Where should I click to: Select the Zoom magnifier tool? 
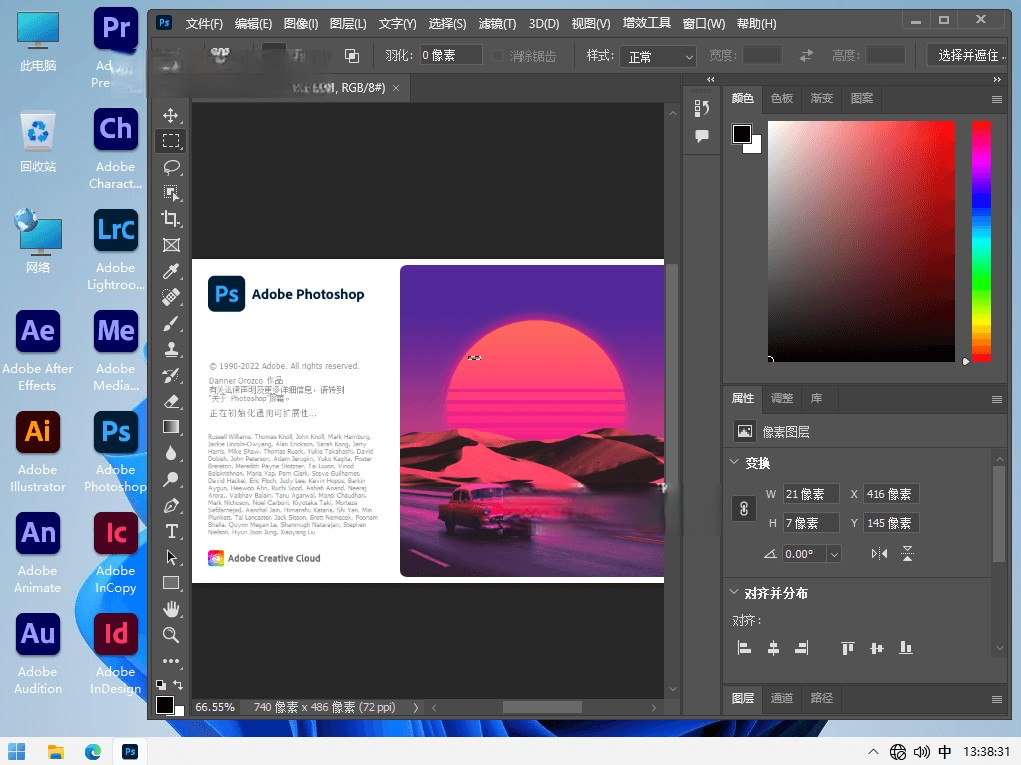(x=171, y=635)
